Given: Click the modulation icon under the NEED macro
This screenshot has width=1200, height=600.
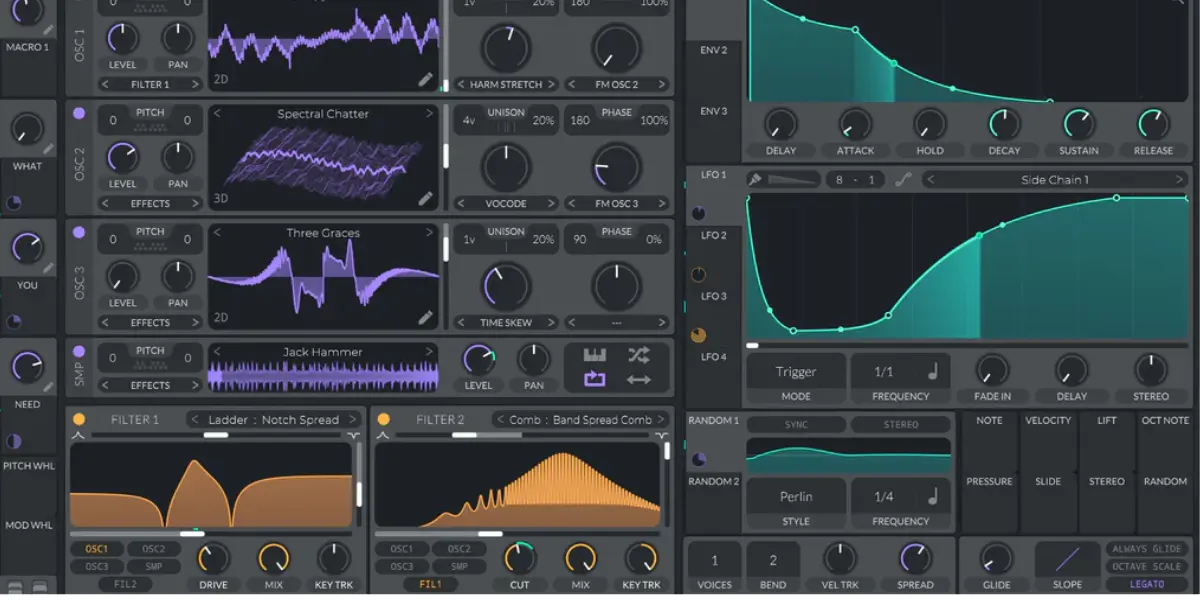Looking at the screenshot, I should (x=14, y=441).
